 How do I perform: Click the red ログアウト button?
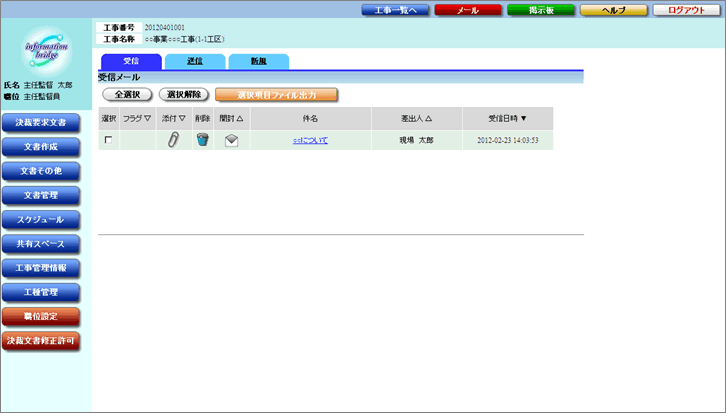point(686,10)
